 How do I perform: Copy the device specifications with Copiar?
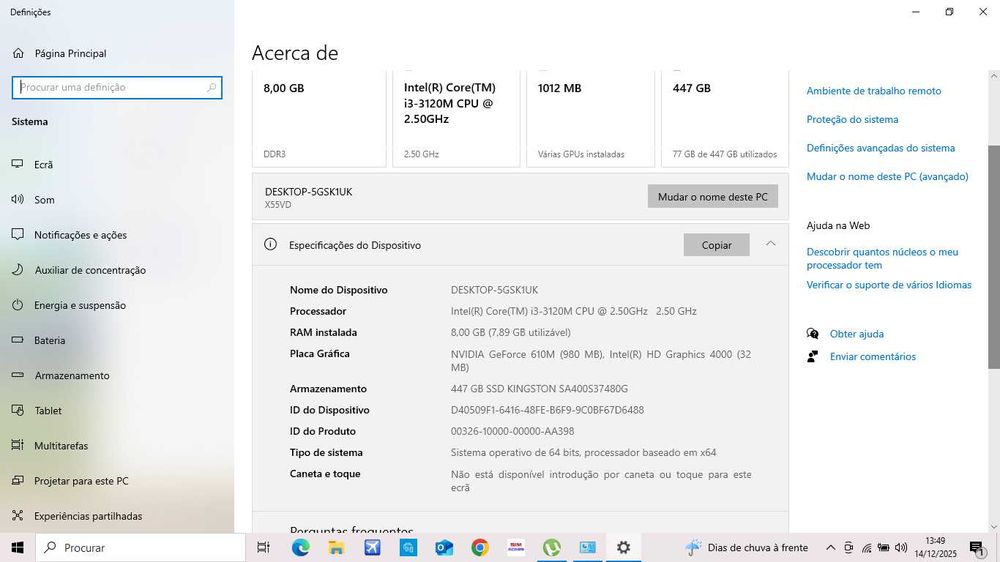[716, 245]
